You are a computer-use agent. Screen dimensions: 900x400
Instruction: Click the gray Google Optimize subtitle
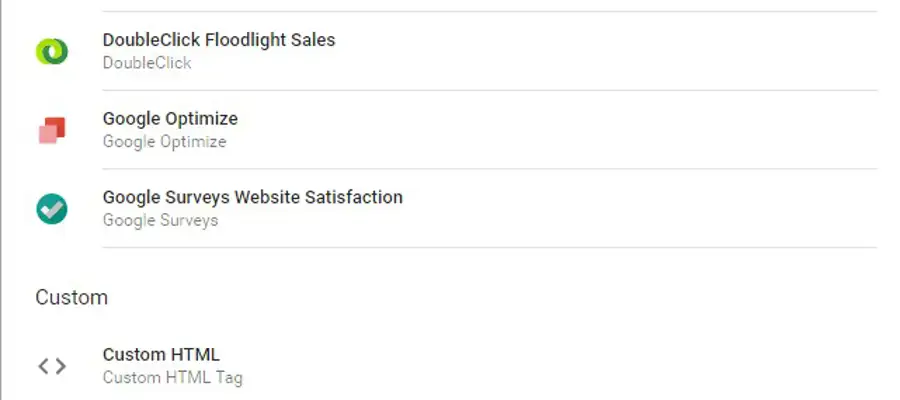[164, 142]
